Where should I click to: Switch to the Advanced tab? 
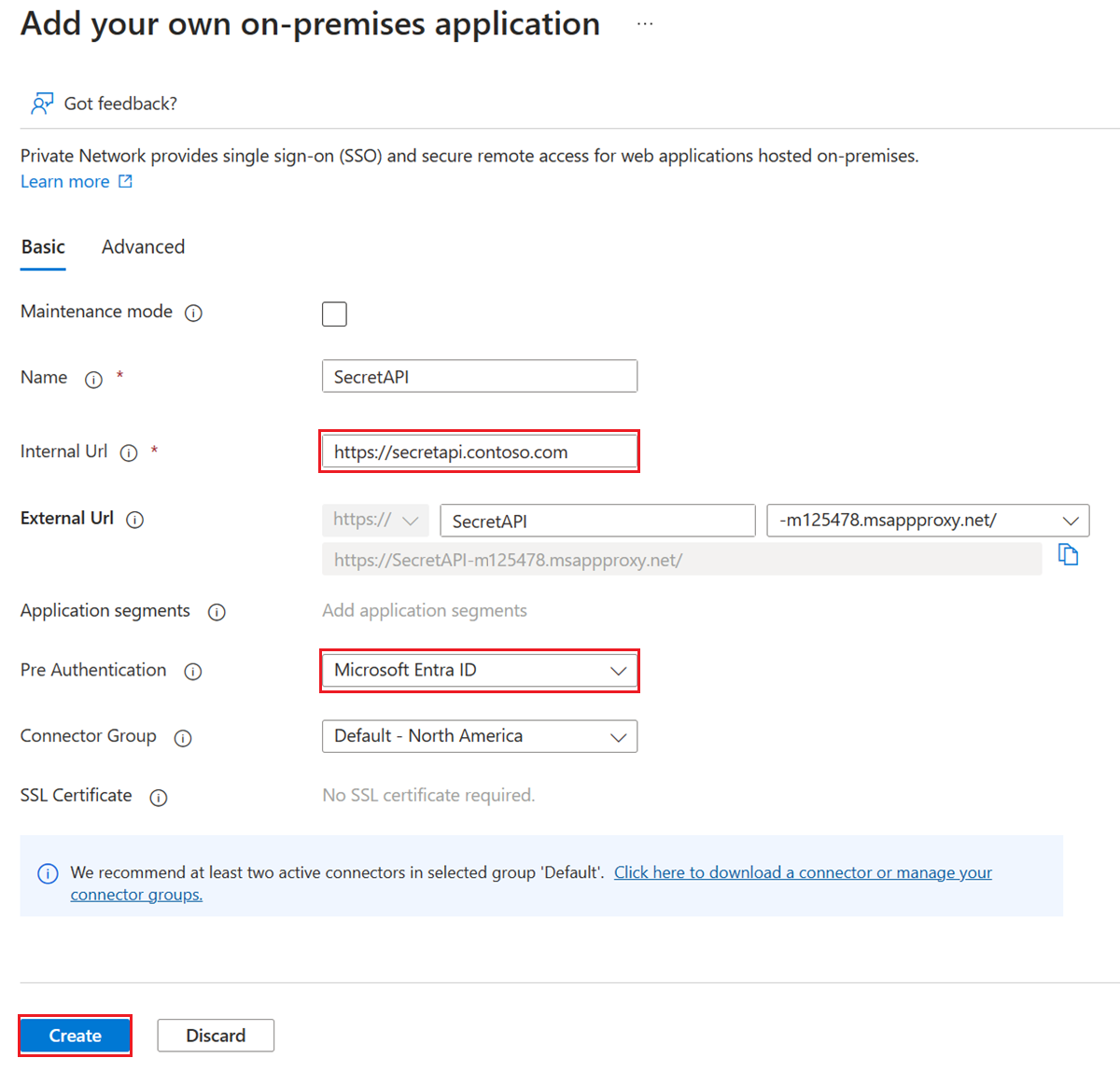[143, 246]
